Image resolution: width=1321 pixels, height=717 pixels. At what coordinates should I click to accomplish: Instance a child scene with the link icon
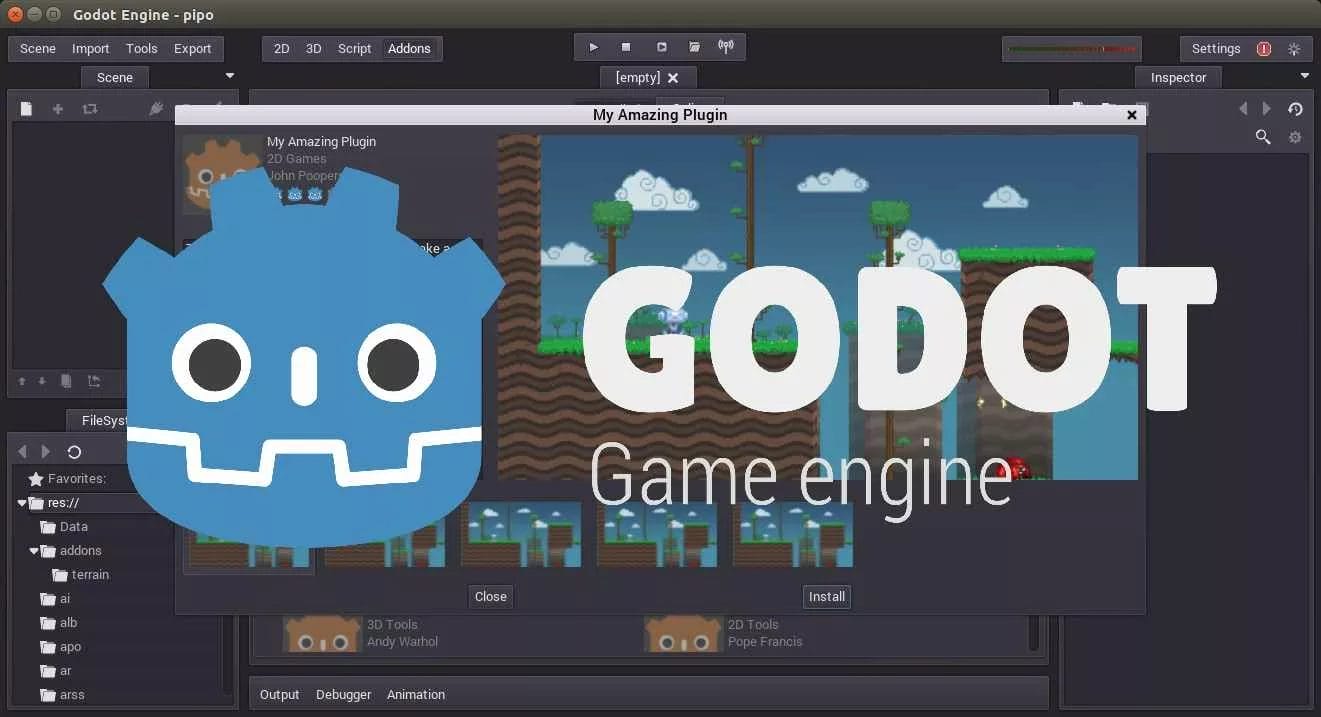click(89, 108)
